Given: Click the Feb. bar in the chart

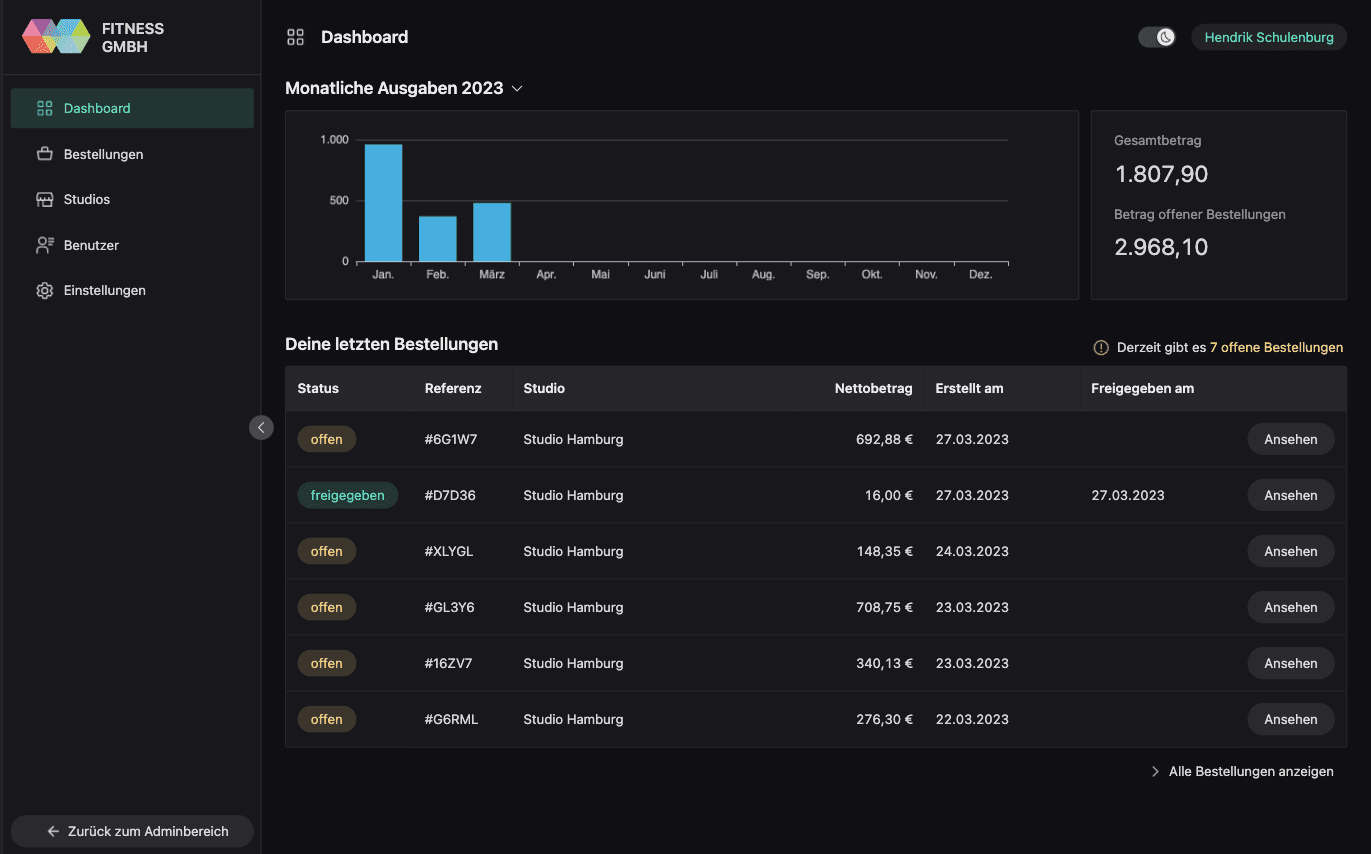Looking at the screenshot, I should (x=438, y=239).
